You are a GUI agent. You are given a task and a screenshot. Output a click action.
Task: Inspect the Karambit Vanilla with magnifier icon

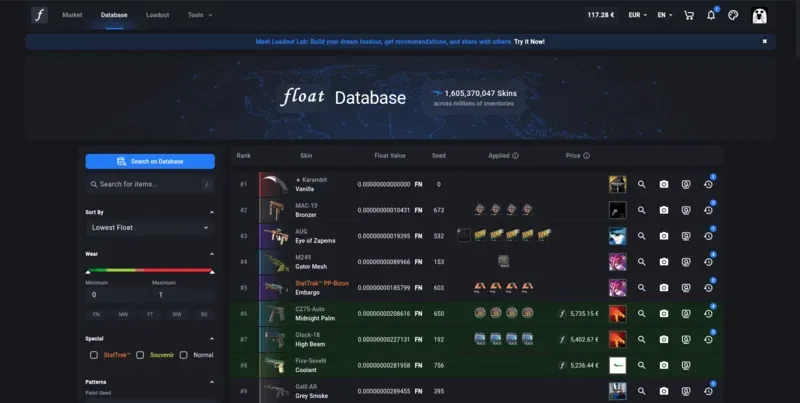pos(641,184)
